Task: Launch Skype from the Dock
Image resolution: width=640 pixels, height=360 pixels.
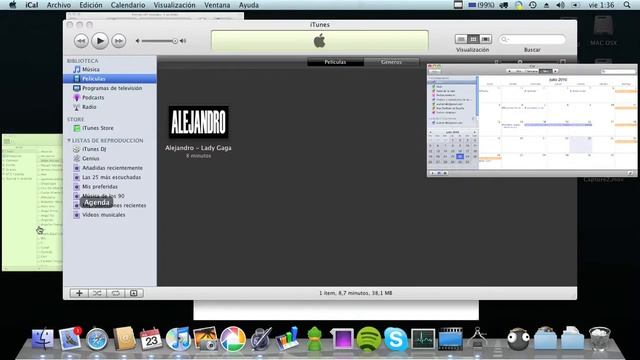Action: [396, 339]
